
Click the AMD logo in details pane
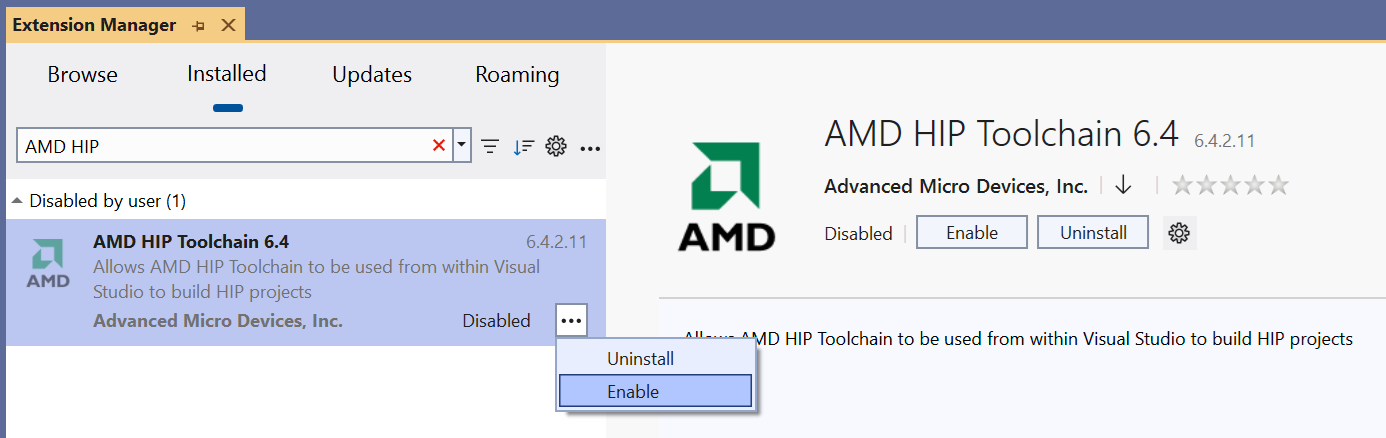(725, 195)
